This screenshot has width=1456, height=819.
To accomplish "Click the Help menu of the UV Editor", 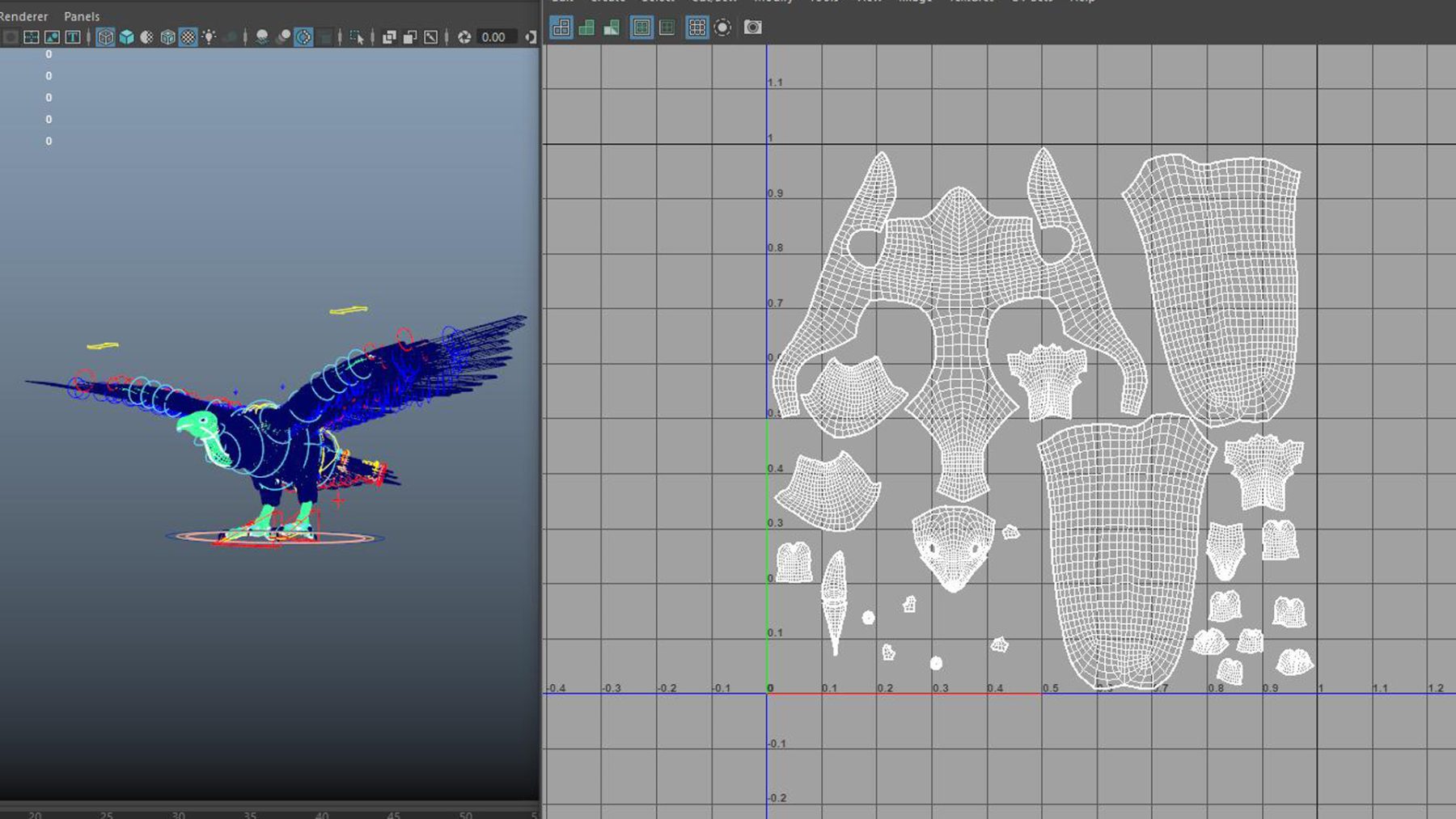I will (1081, 2).
